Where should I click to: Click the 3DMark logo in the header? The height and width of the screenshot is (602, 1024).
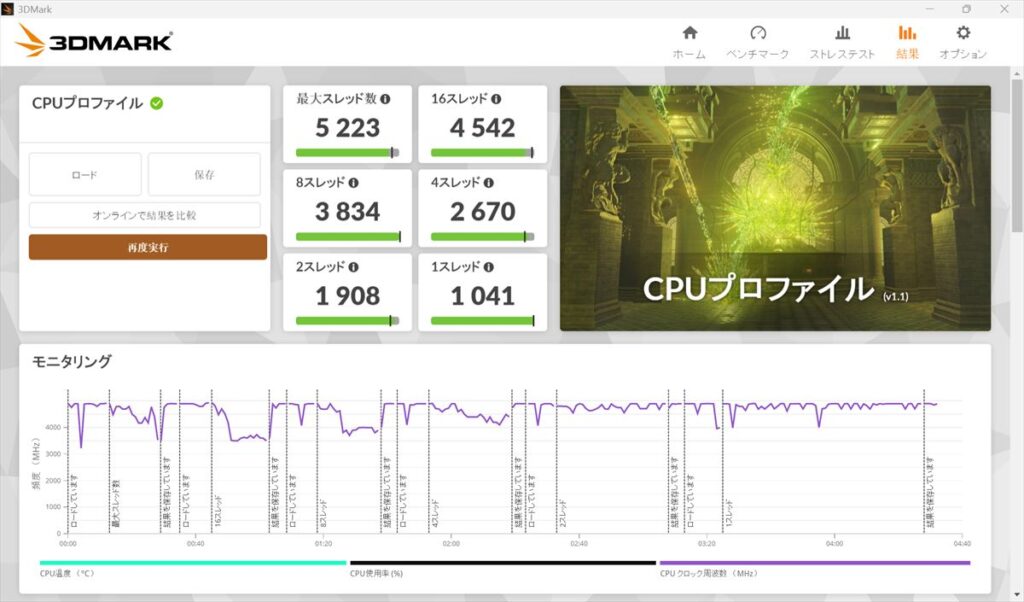[93, 41]
